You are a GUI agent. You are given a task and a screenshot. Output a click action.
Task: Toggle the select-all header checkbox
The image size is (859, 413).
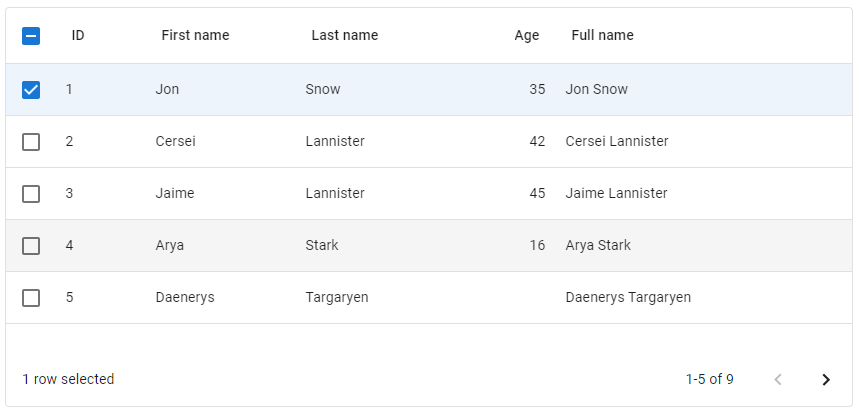click(31, 36)
